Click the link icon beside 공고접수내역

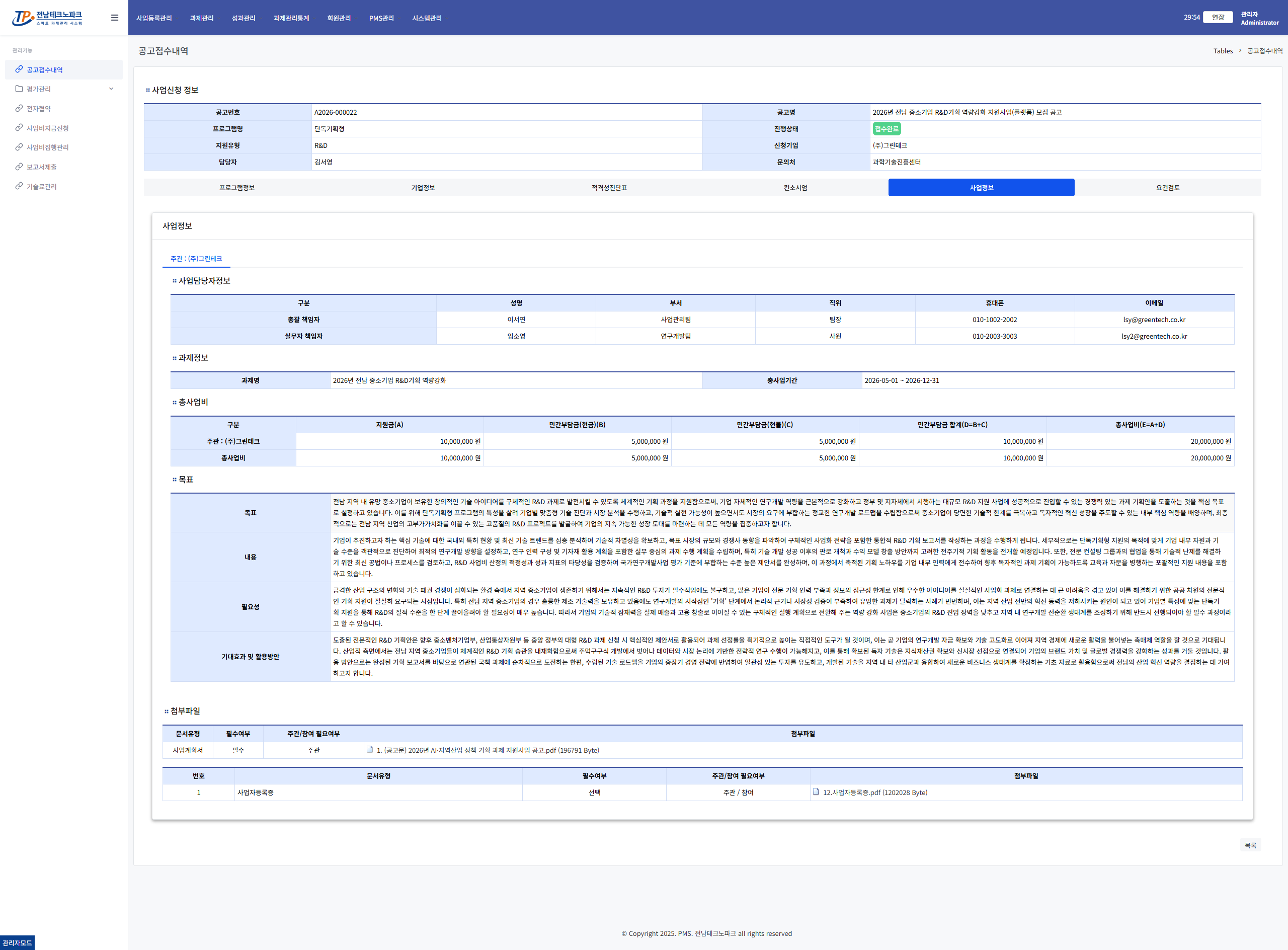[x=19, y=69]
